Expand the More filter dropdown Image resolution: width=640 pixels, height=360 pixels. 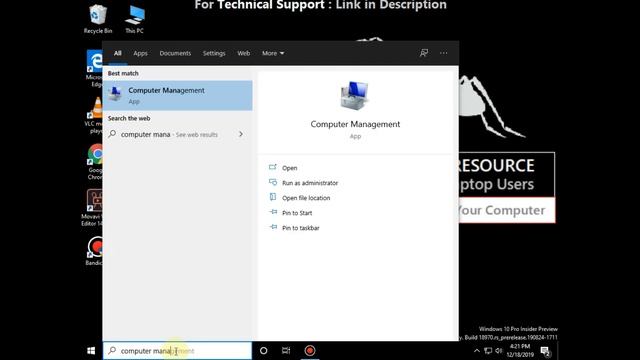click(273, 53)
